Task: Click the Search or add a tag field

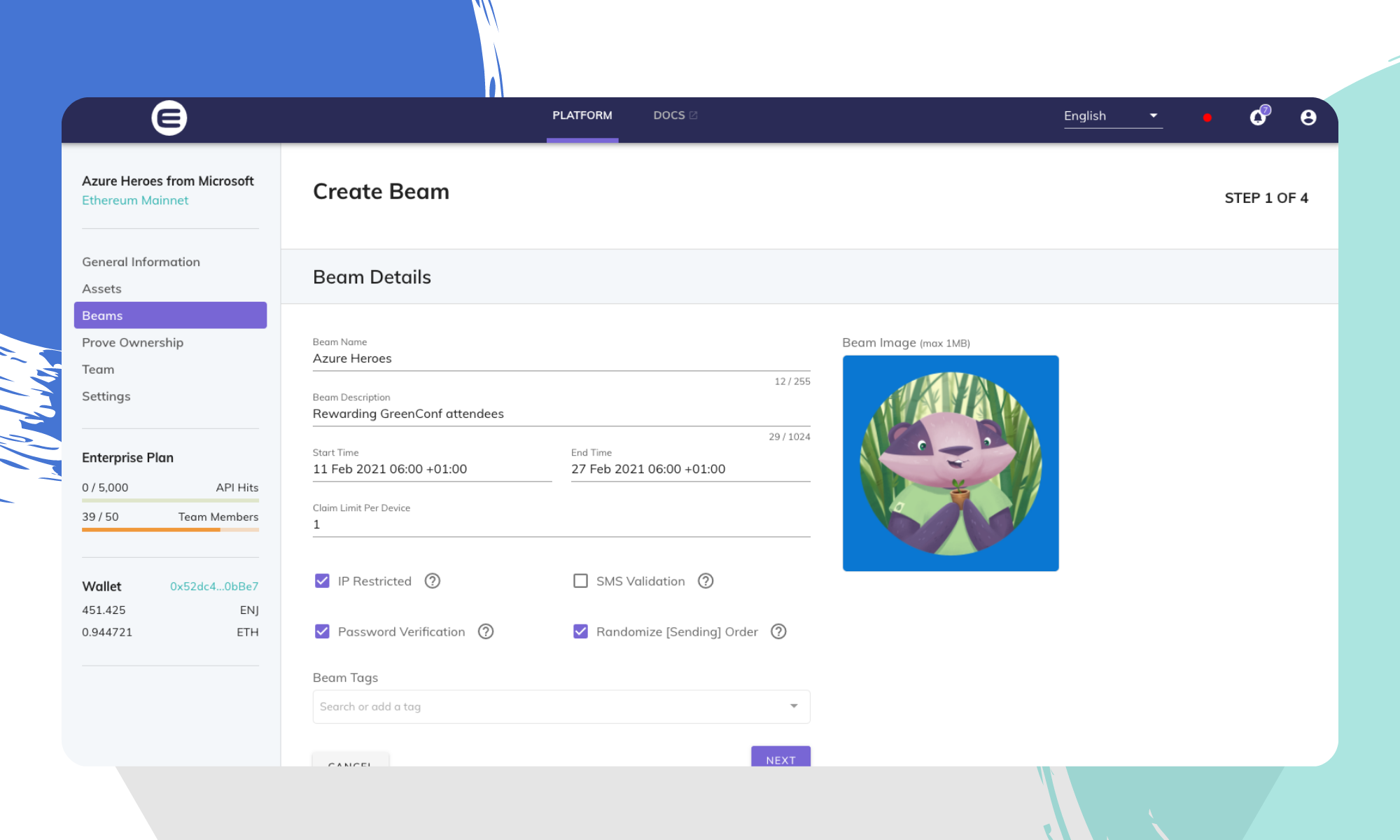Action: click(x=561, y=706)
